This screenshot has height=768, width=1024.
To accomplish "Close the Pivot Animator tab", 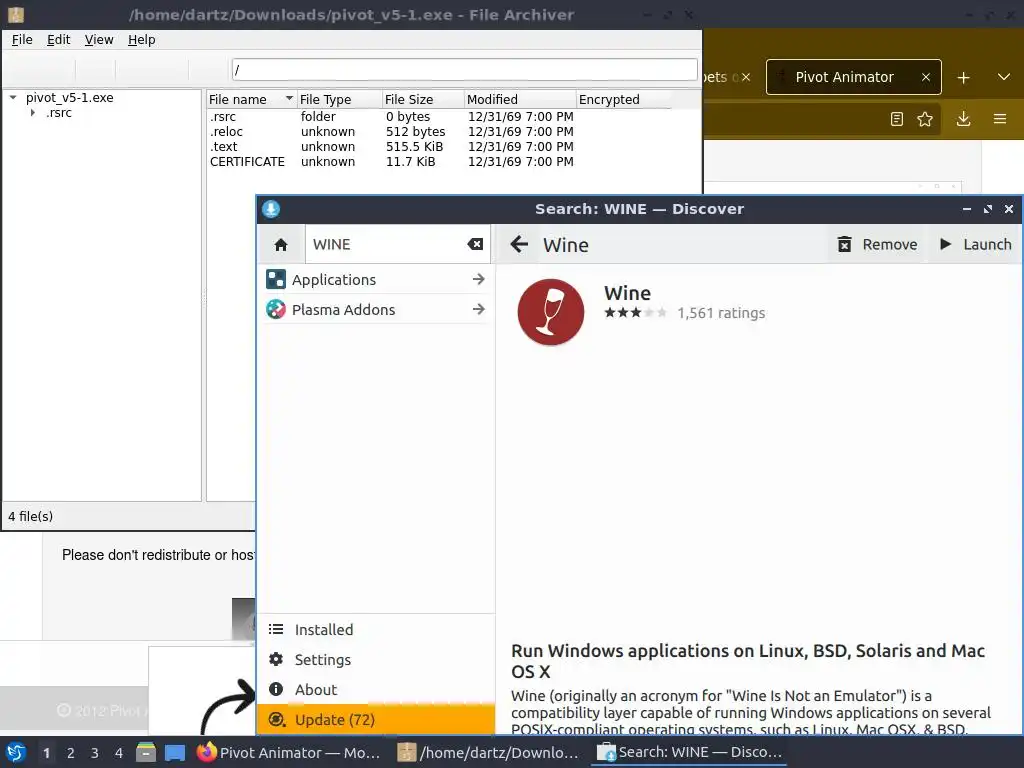I will [925, 77].
